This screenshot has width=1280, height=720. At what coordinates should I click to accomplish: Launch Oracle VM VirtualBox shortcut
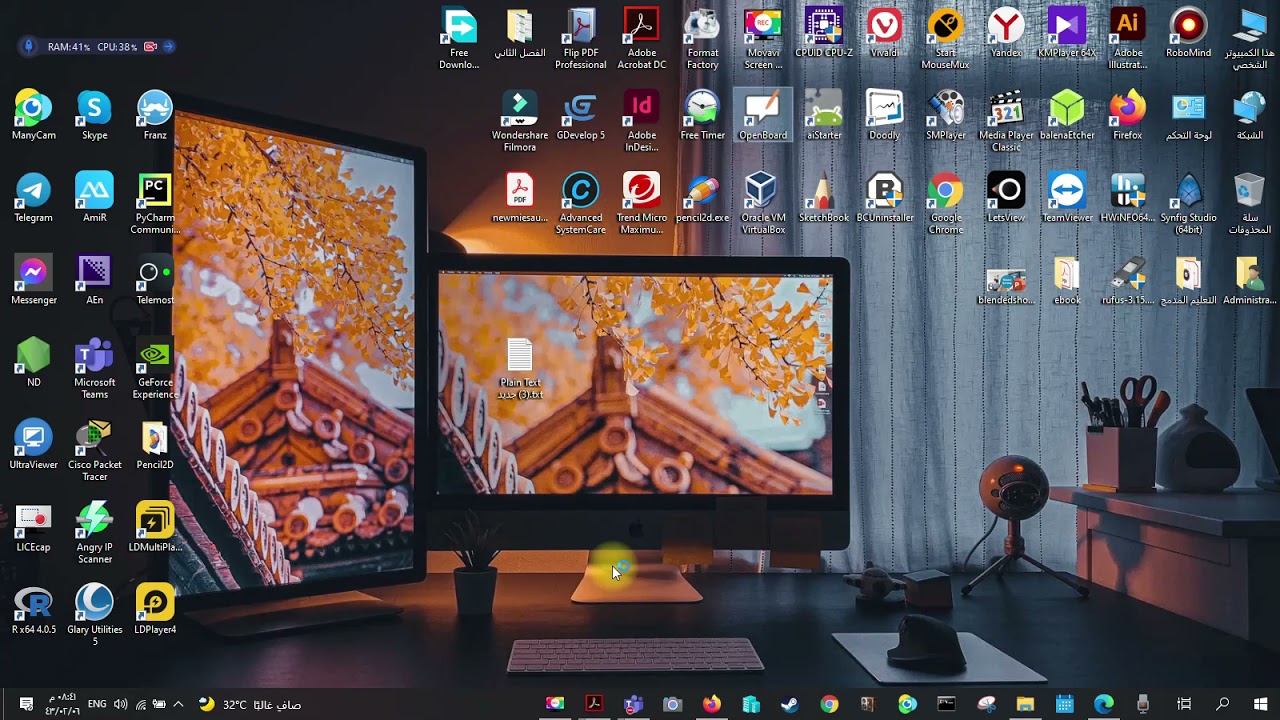click(x=763, y=203)
